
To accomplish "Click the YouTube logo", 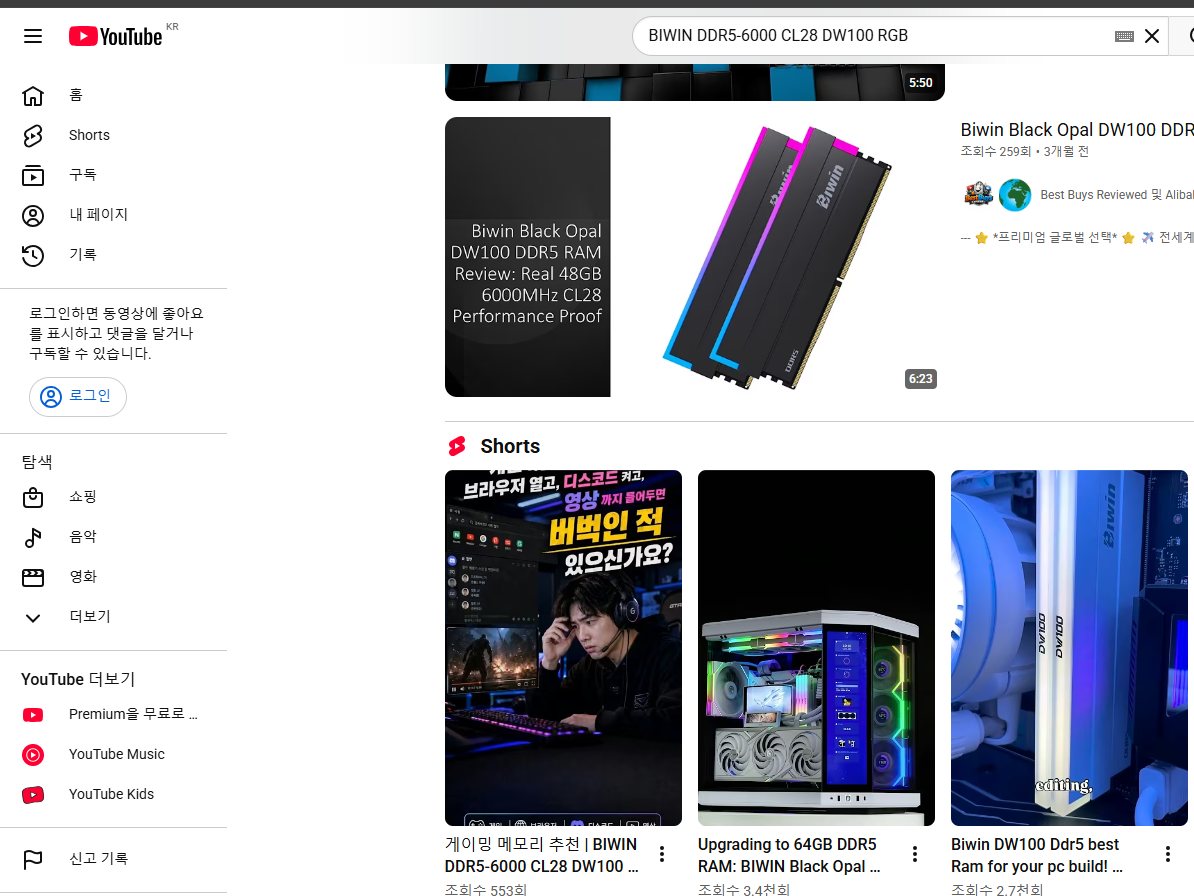I will pos(116,36).
